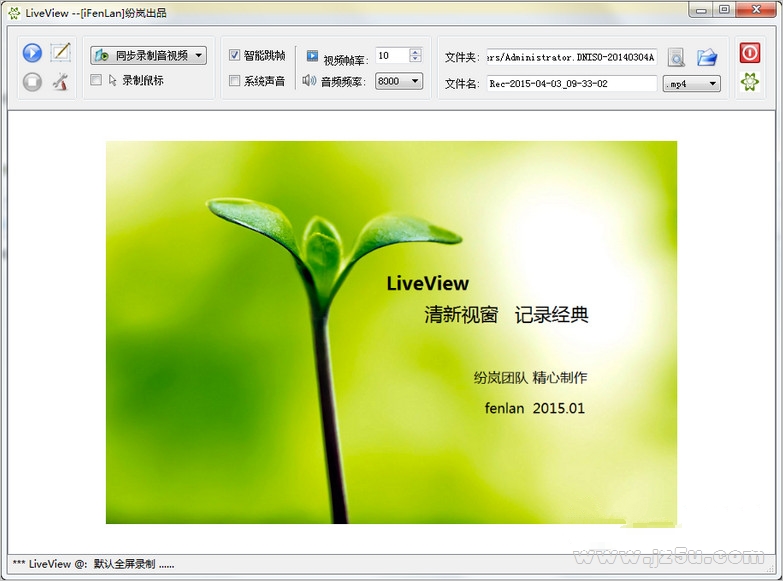Screen dimensions: 783x581
Task: Start recording with the blue play button
Action: 32,53
